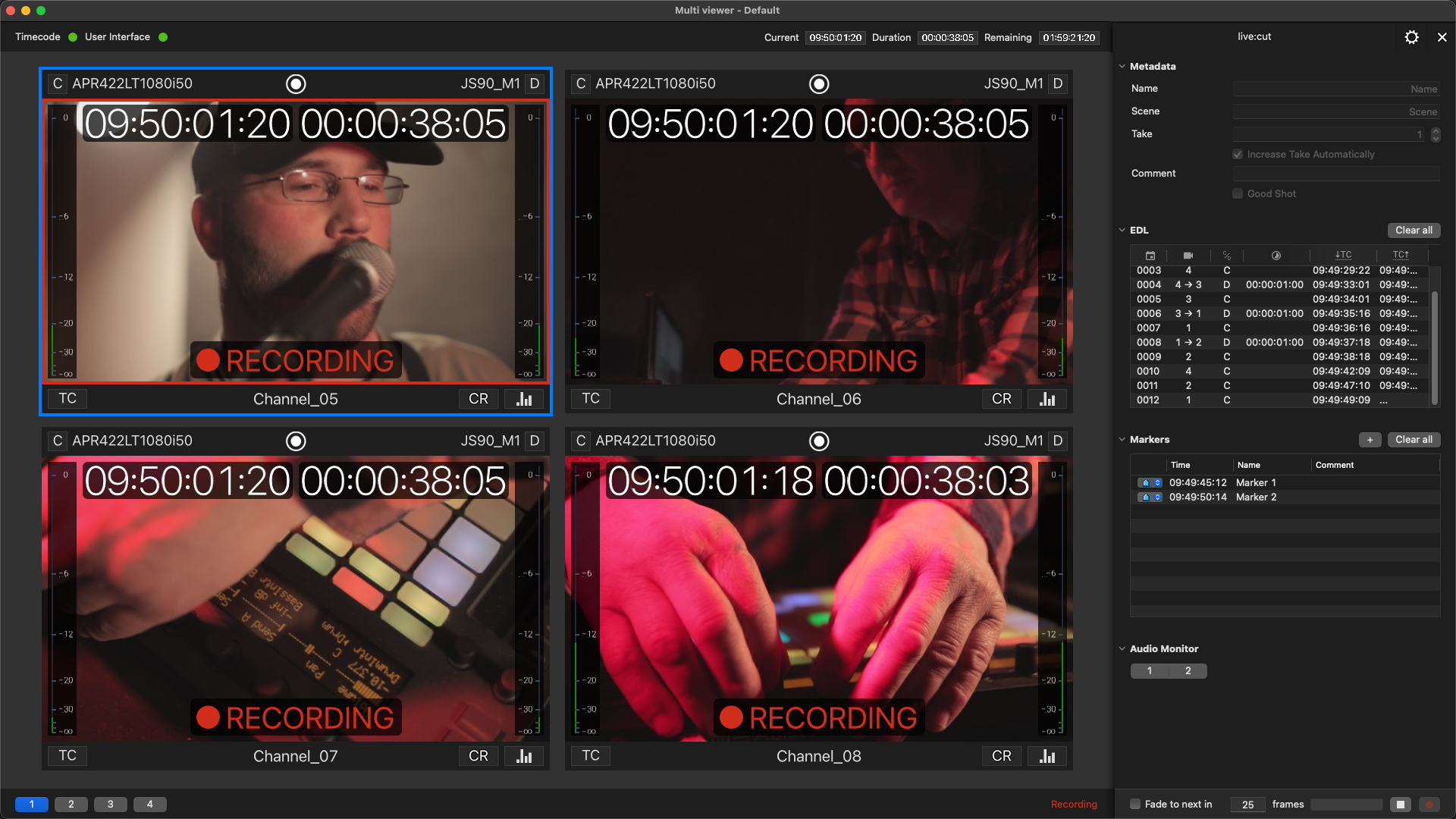The width and height of the screenshot is (1456, 819).
Task: Open live:cut settings gear
Action: click(1411, 37)
